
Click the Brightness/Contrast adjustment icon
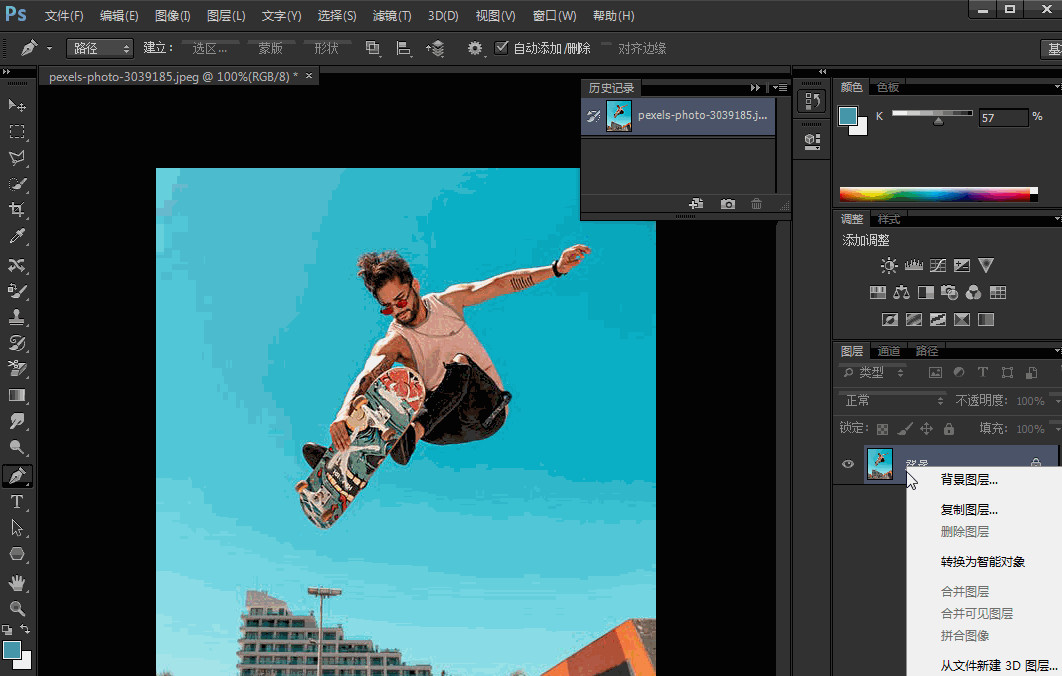[x=889, y=266]
